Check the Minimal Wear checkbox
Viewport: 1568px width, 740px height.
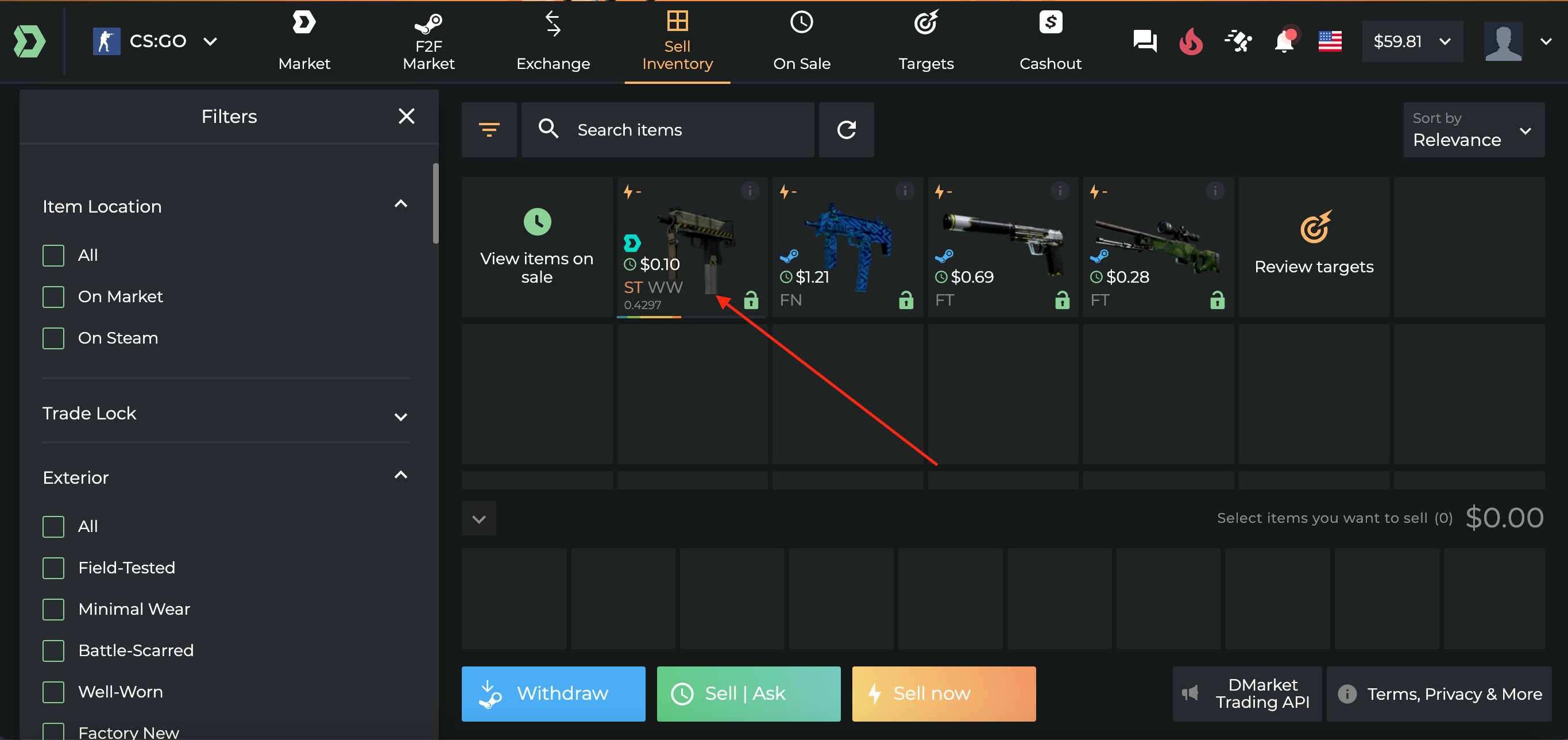coord(53,610)
